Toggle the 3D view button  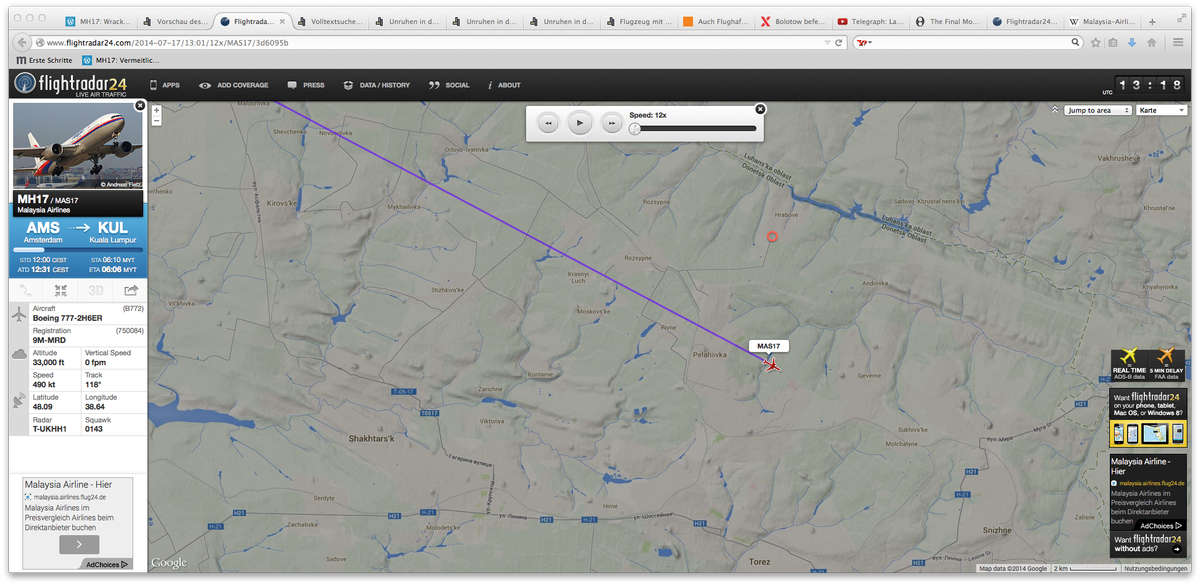pyautogui.click(x=96, y=290)
